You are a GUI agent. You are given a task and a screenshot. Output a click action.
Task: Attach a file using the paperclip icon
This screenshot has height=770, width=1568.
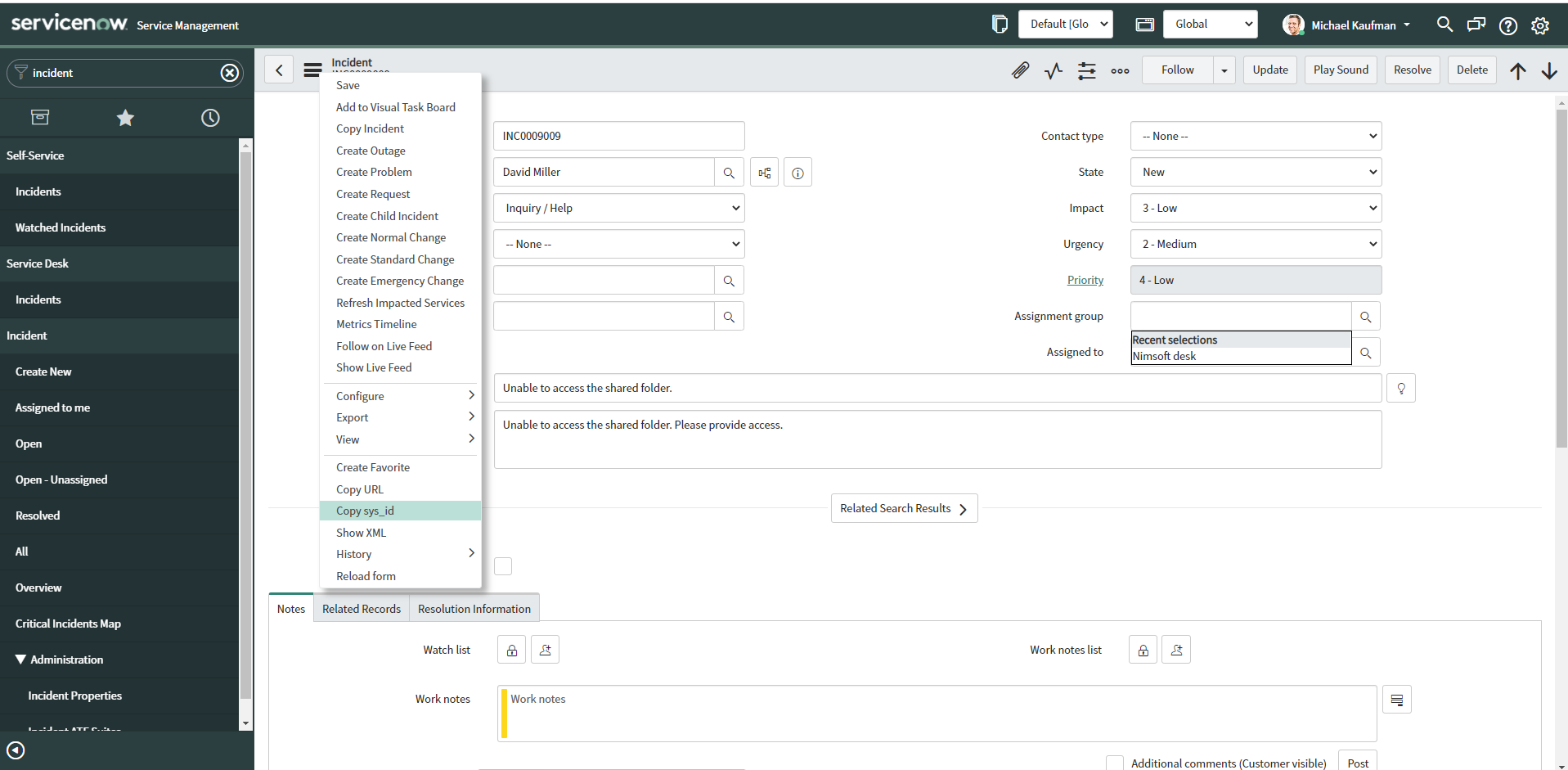(x=1019, y=70)
